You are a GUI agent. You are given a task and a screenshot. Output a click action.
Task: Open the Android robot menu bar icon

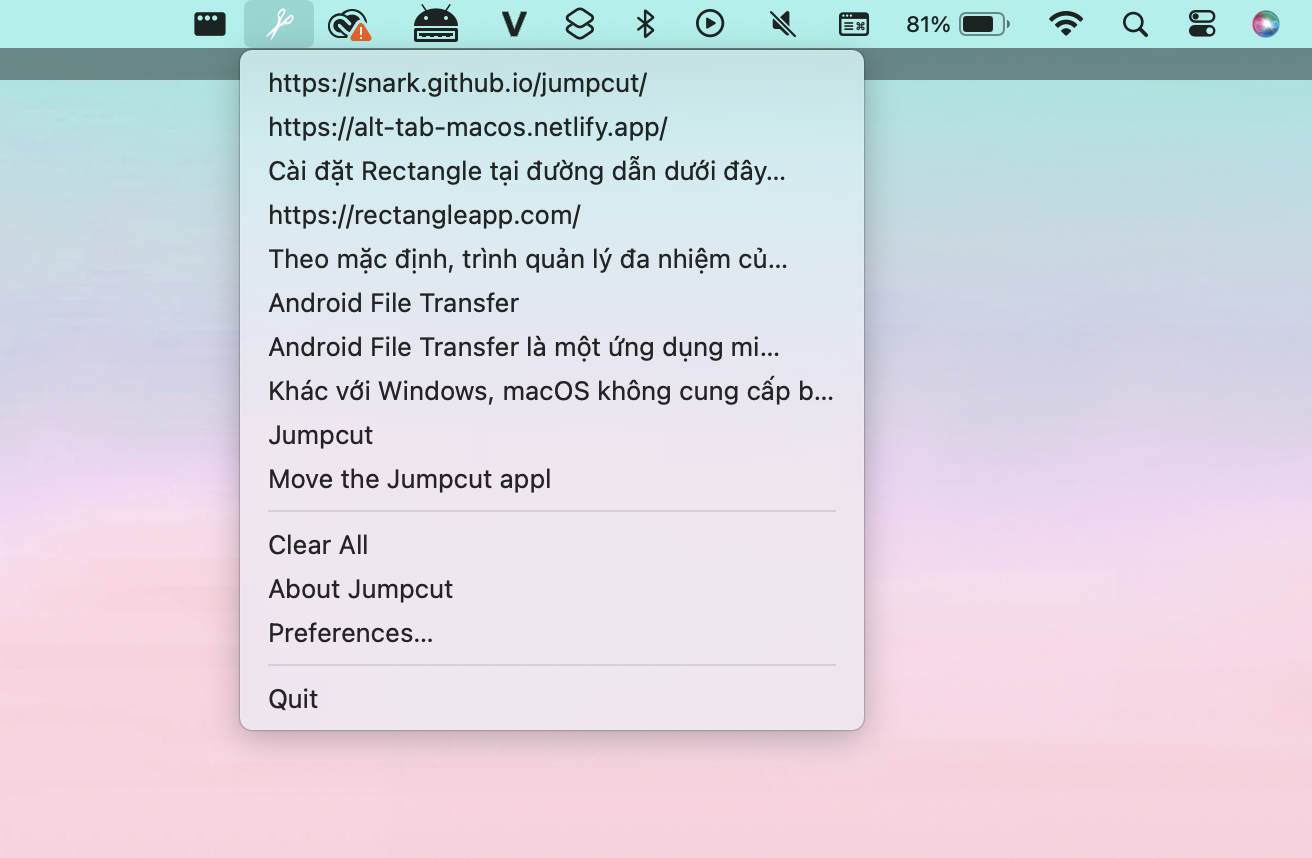point(436,24)
